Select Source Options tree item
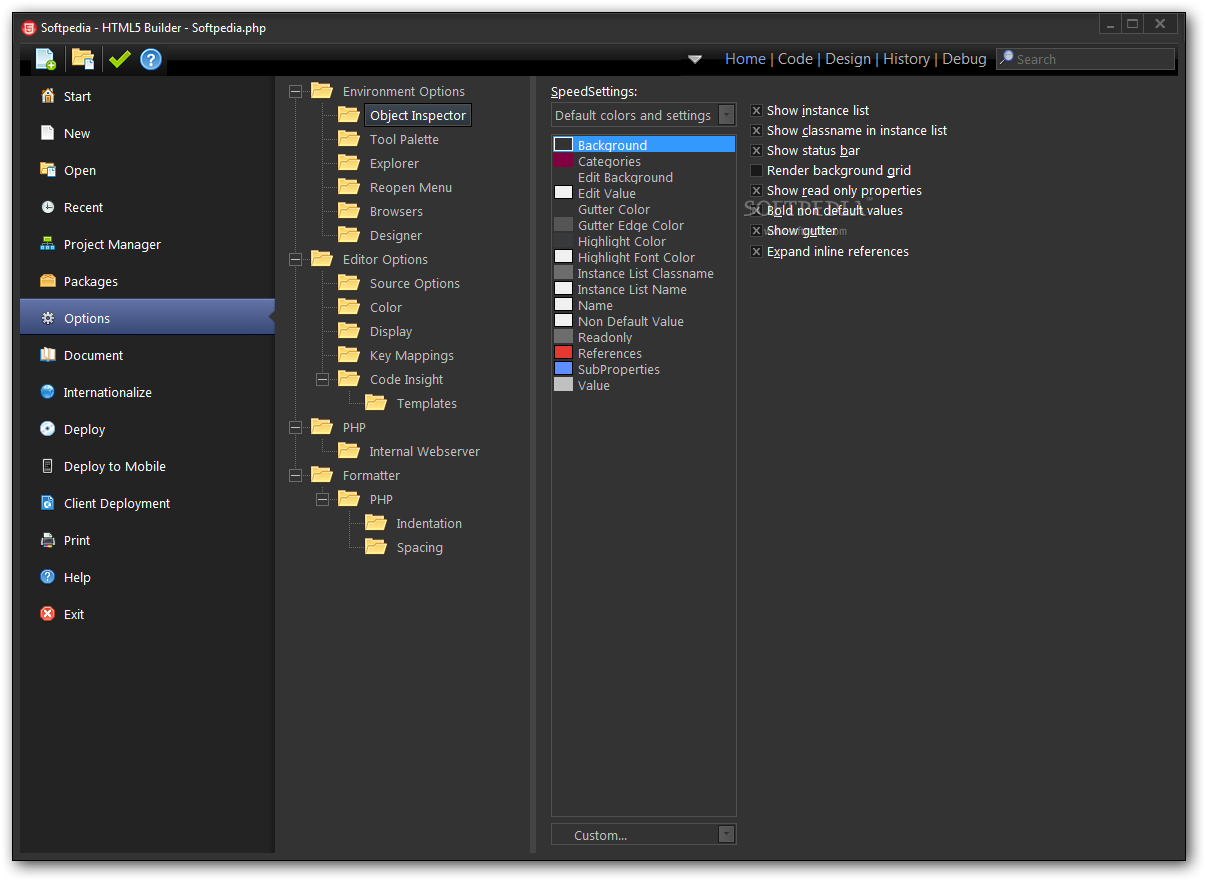 (x=414, y=283)
